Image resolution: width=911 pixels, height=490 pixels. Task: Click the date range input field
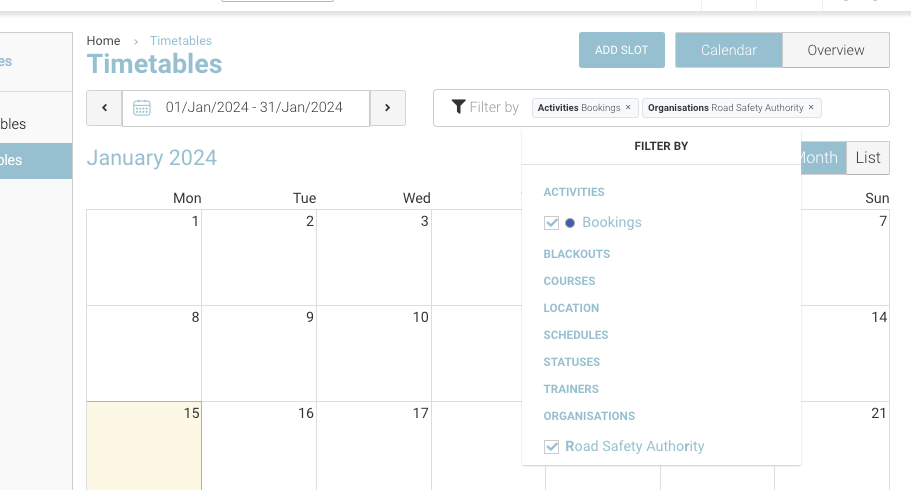click(254, 108)
